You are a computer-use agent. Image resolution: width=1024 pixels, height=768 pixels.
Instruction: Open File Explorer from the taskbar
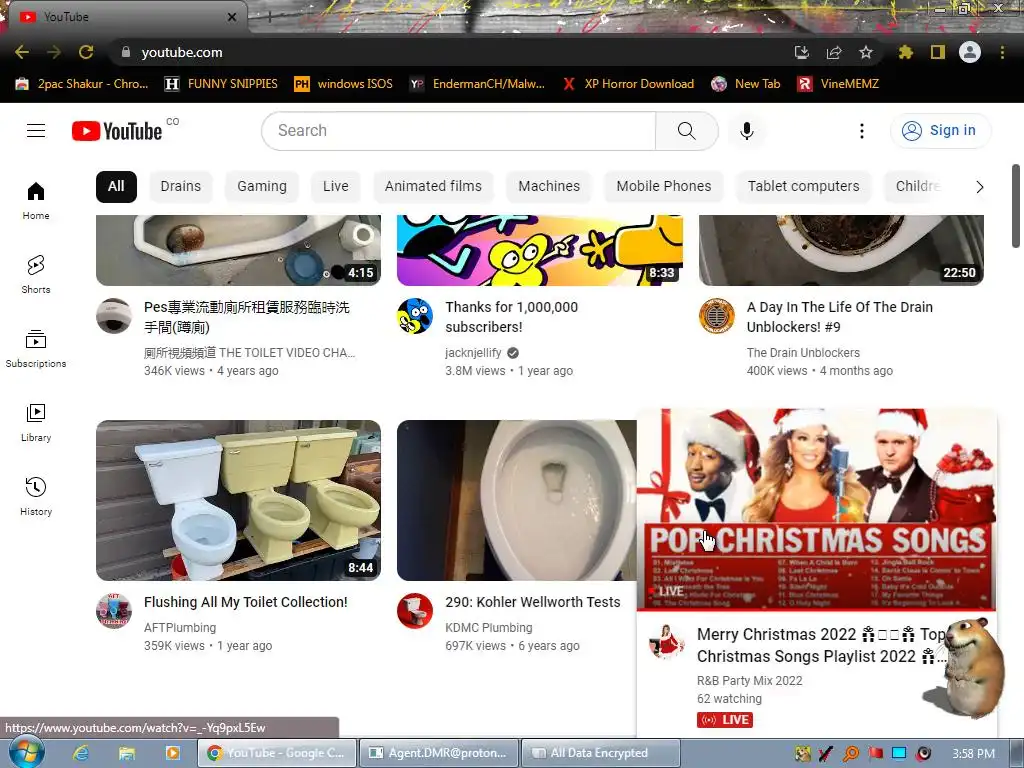pos(127,753)
